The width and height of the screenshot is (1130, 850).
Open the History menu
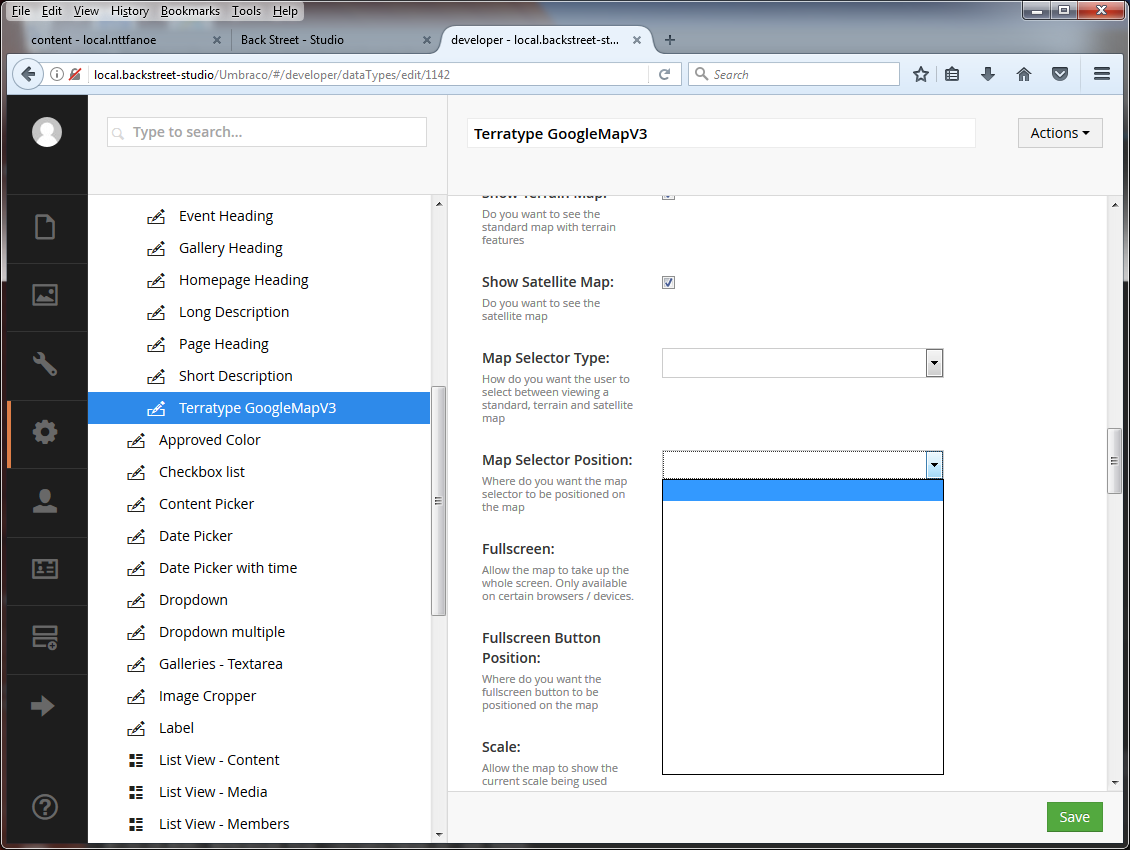(x=130, y=11)
